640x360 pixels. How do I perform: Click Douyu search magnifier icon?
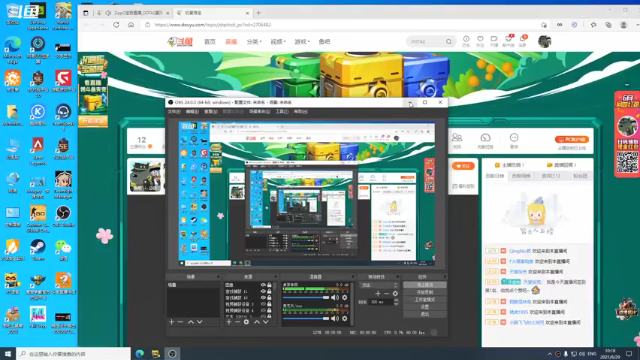[x=449, y=42]
